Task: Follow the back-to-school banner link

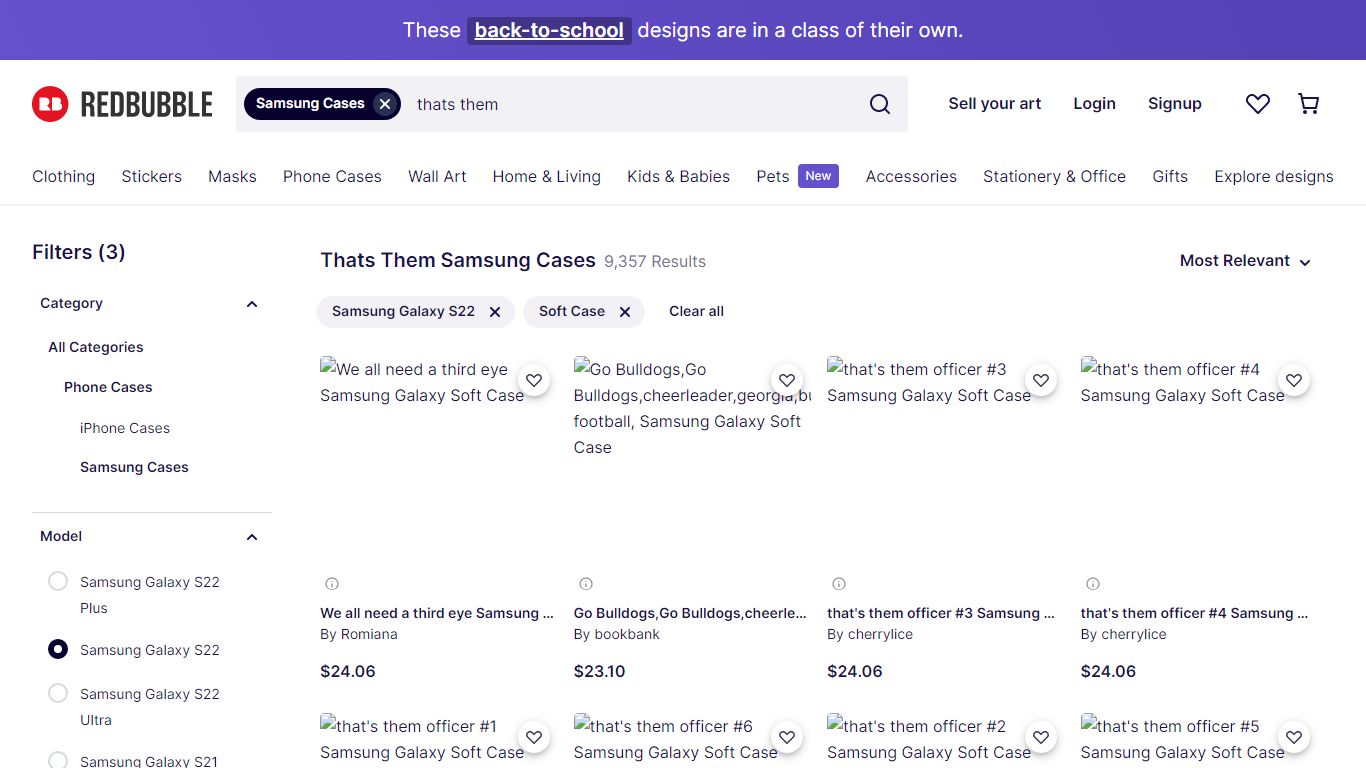Action: point(549,30)
